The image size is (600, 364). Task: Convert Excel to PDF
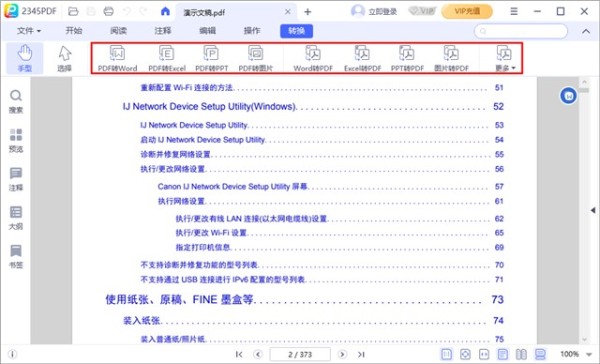coord(362,59)
